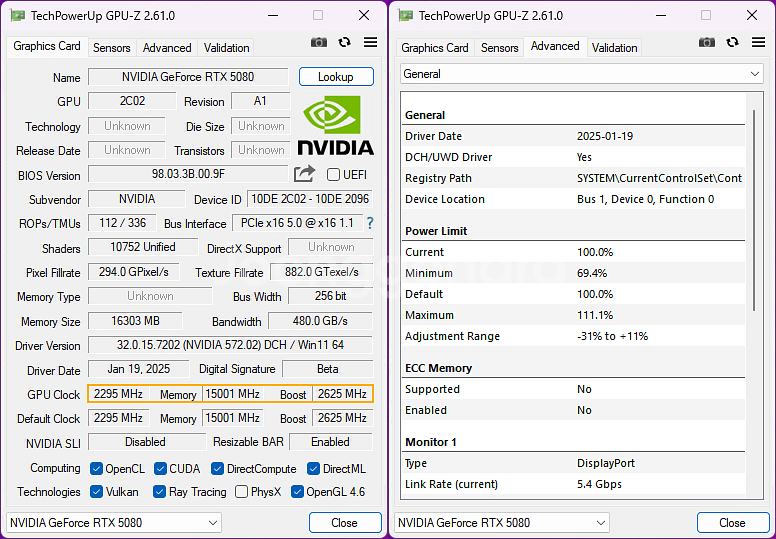Click Shaders 10752 Unified field
This screenshot has width=776, height=539.
[x=143, y=247]
